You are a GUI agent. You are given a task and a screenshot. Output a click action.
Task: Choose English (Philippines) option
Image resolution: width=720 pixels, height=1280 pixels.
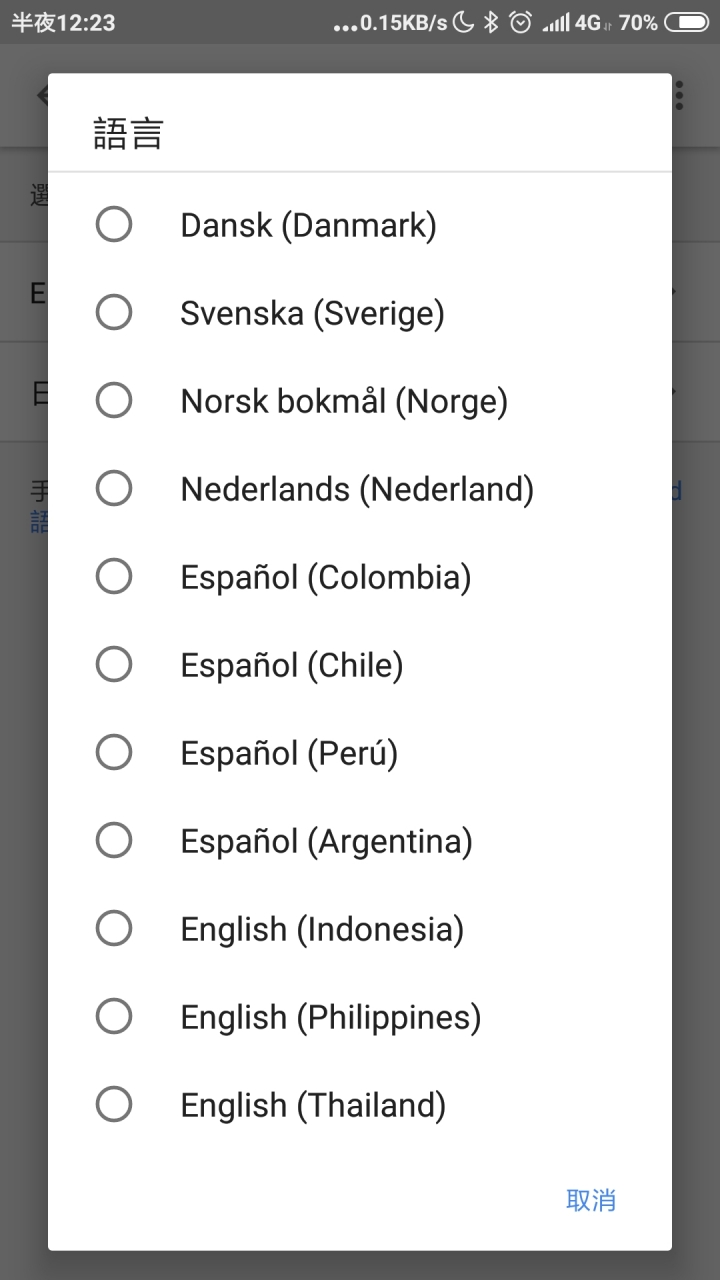(x=360, y=1017)
